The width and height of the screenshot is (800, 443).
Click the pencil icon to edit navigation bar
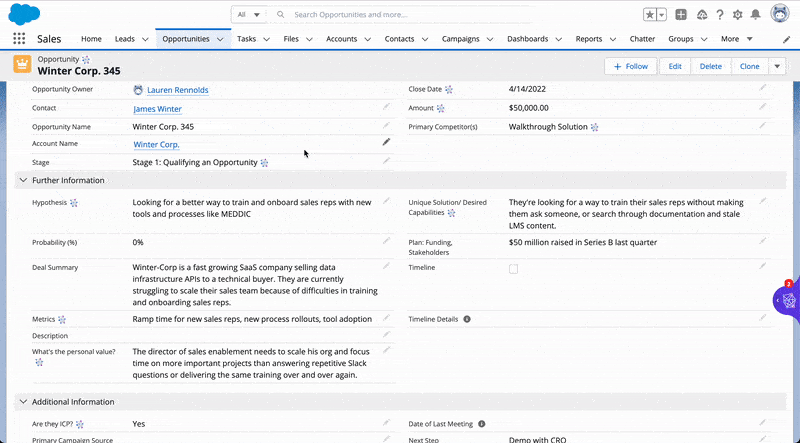pos(786,39)
